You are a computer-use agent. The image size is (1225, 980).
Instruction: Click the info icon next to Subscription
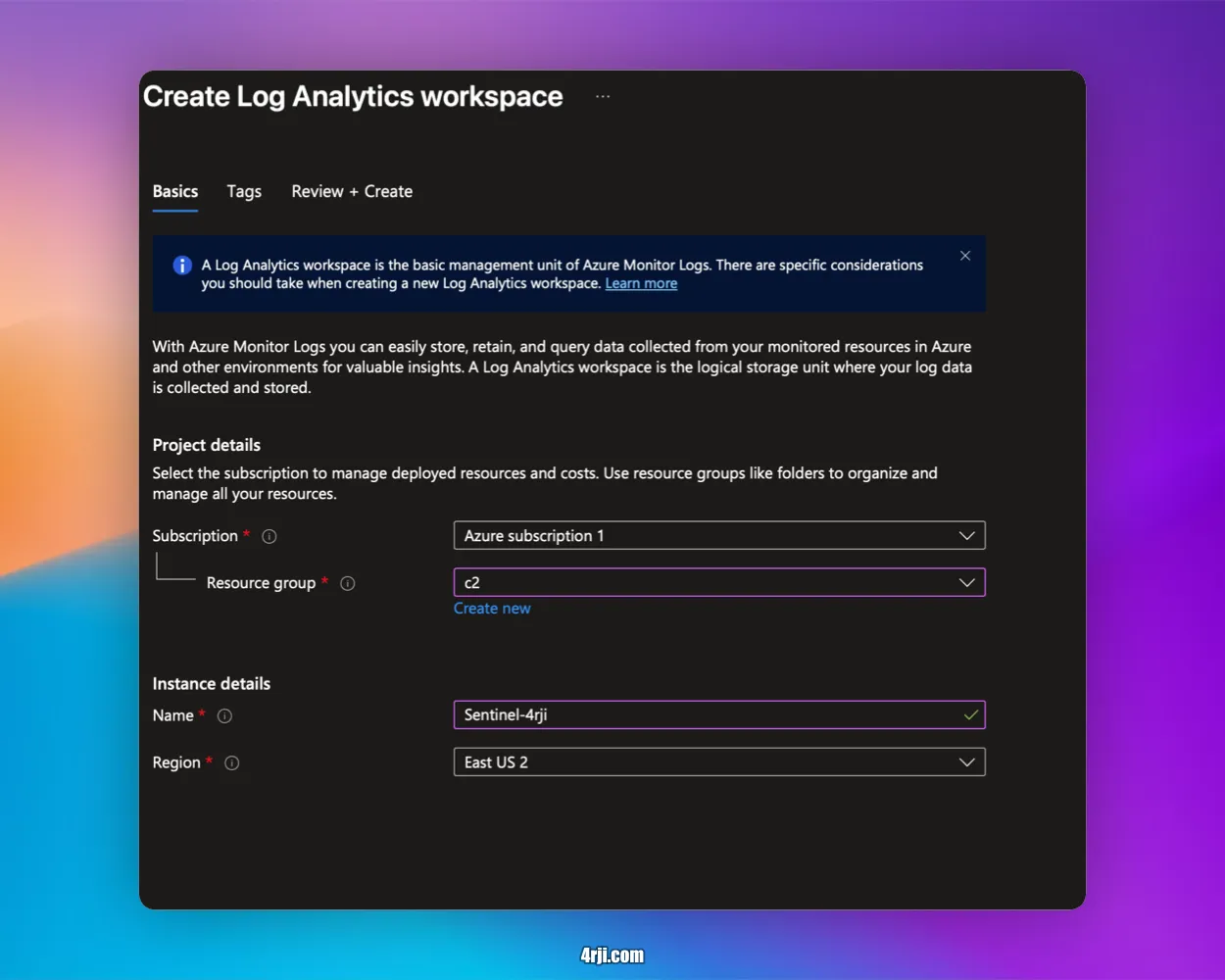pyautogui.click(x=269, y=536)
